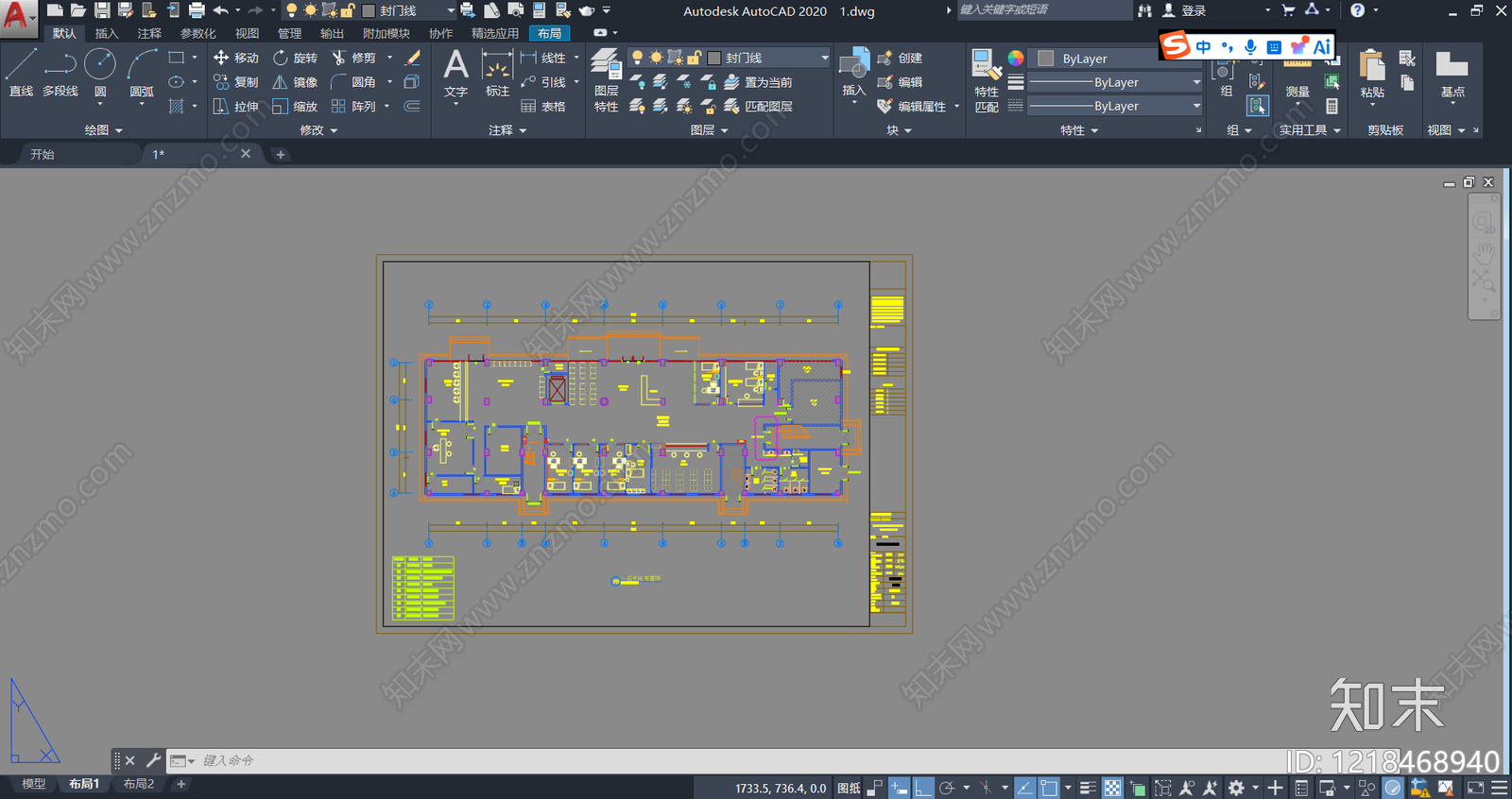Toggle transparency display in status bar

coord(1113,788)
